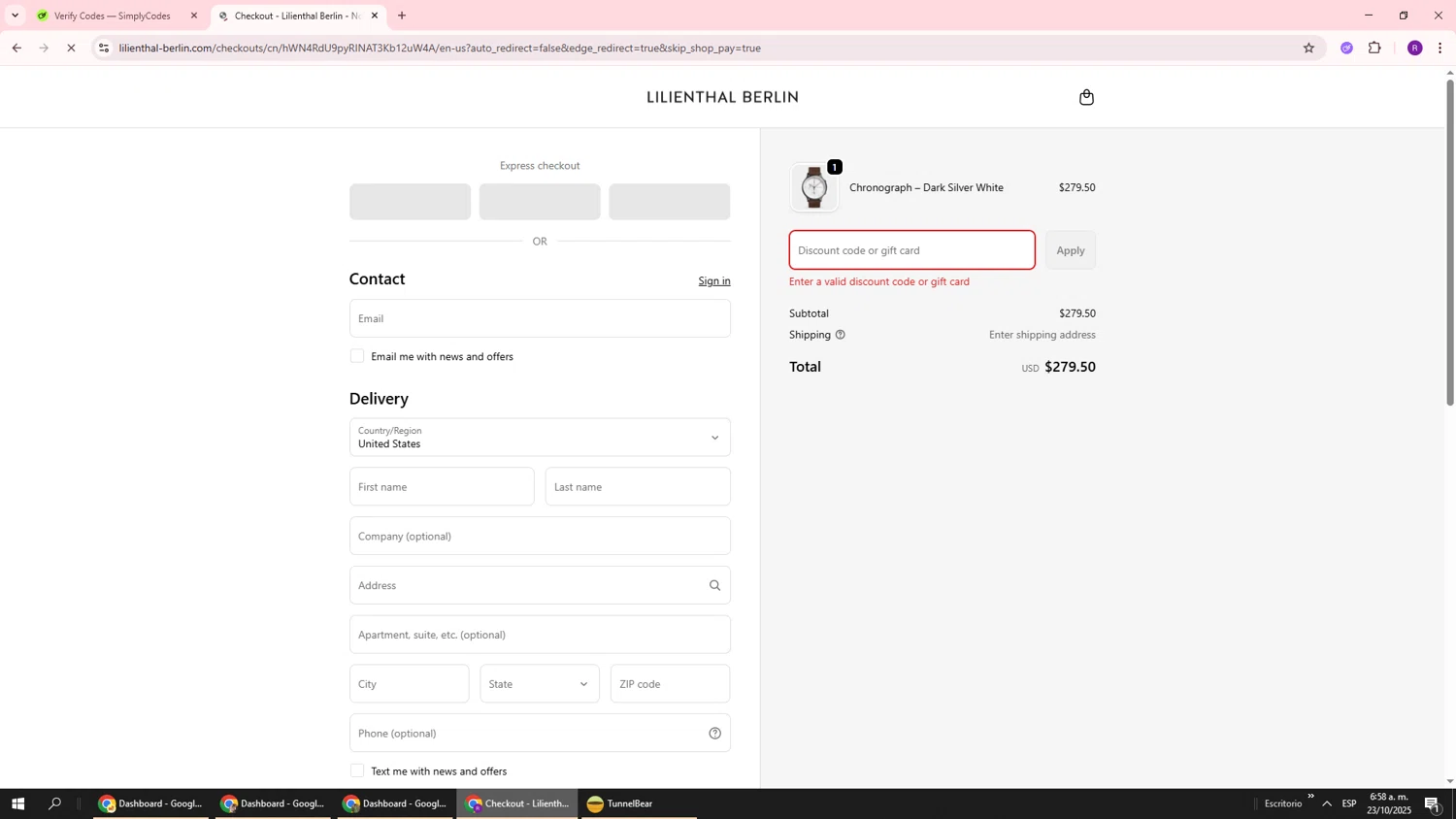Click the Last name field

(638, 487)
